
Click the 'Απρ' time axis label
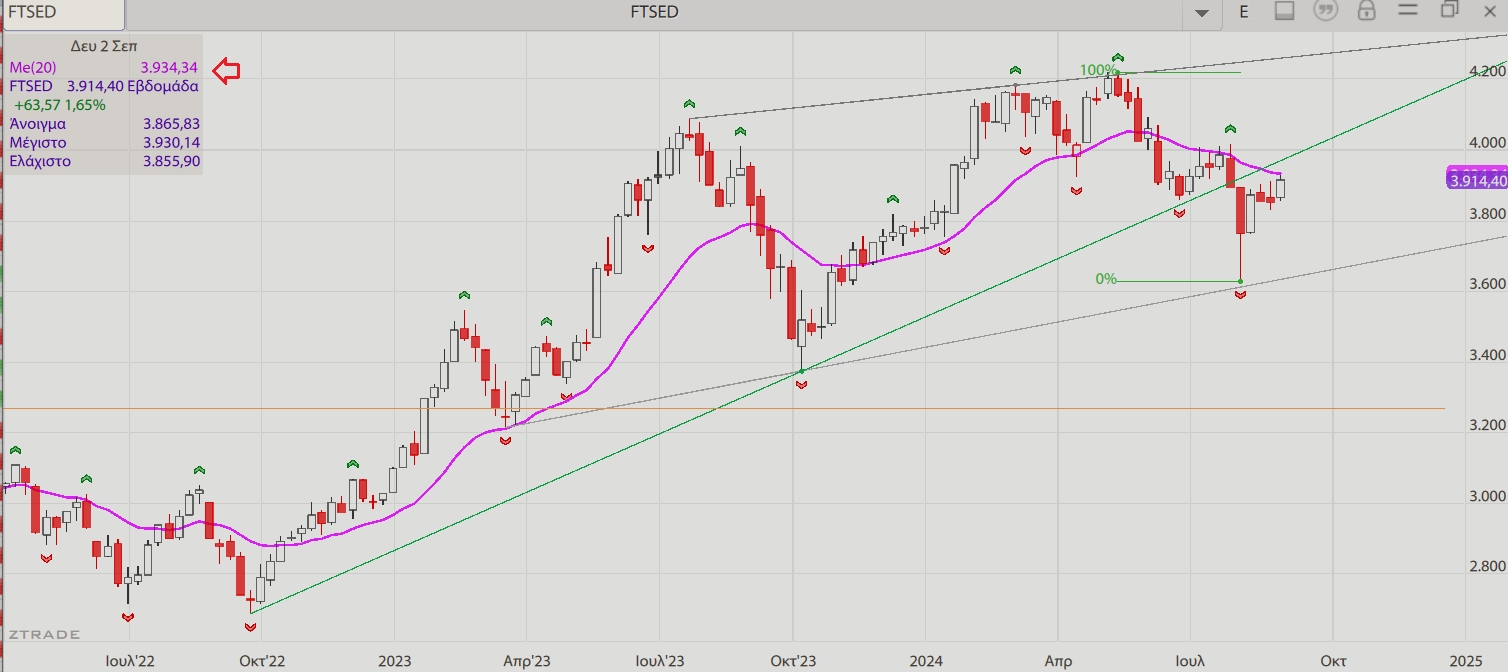pos(1057,660)
